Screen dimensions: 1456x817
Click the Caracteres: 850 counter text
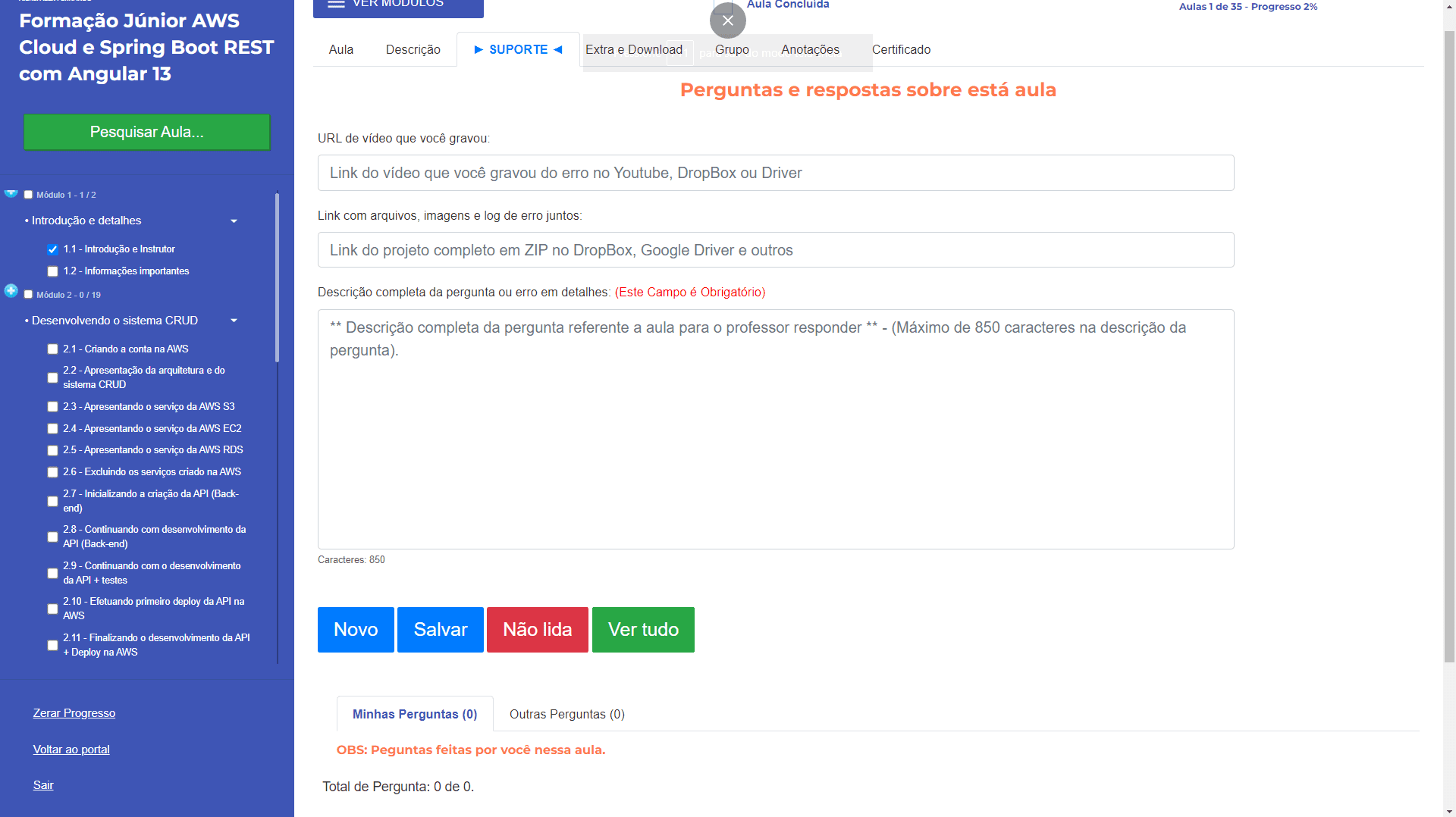(351, 560)
